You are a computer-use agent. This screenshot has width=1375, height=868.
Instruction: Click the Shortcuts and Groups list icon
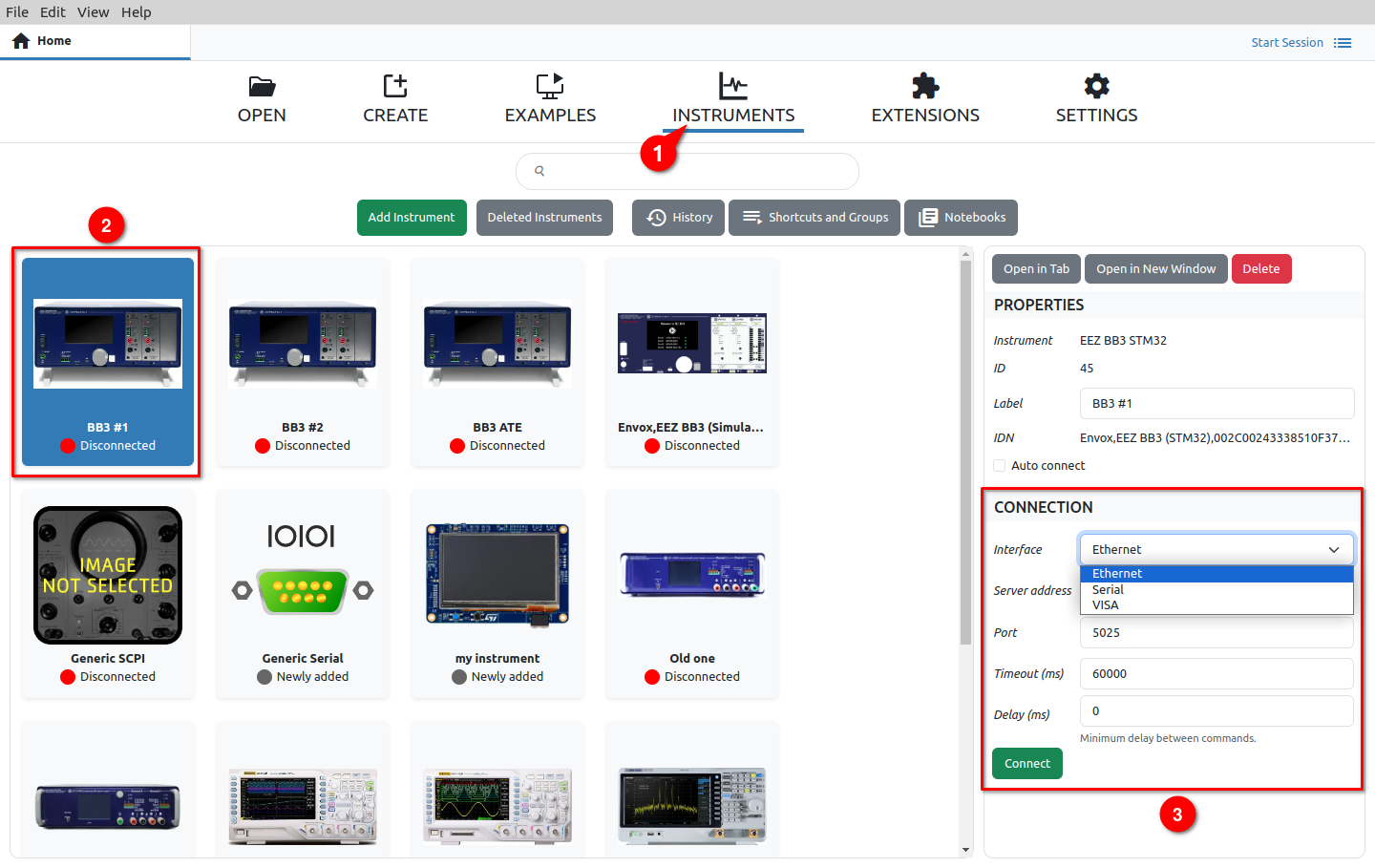[752, 218]
